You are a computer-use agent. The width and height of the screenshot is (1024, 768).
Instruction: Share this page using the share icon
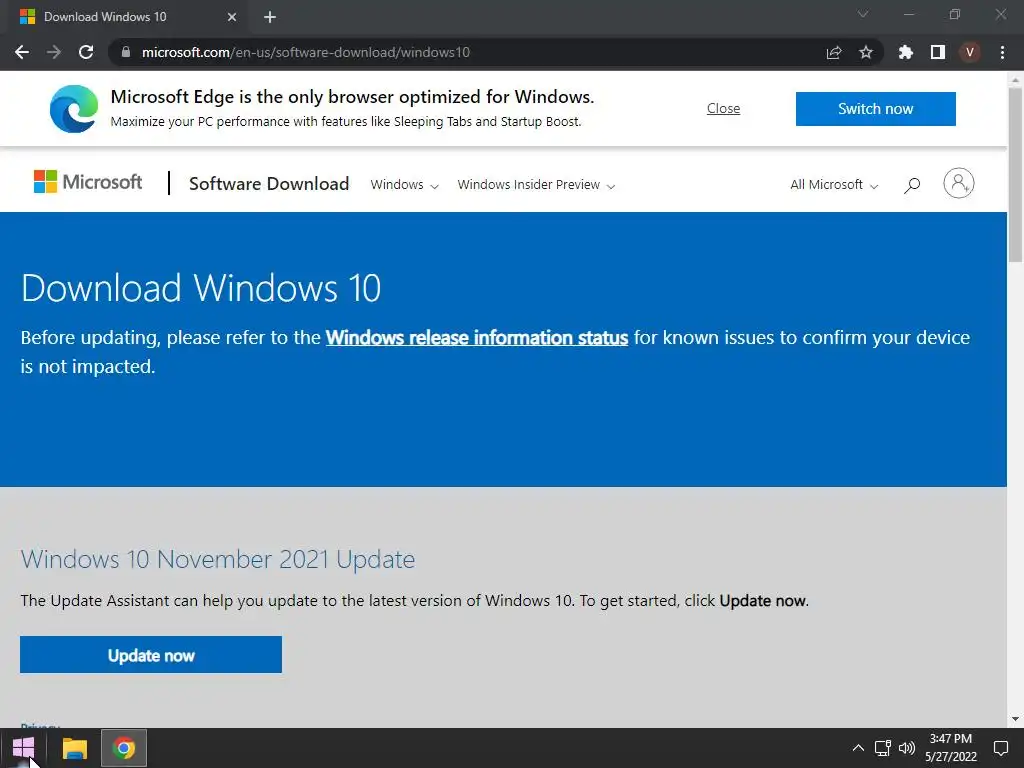[x=834, y=52]
